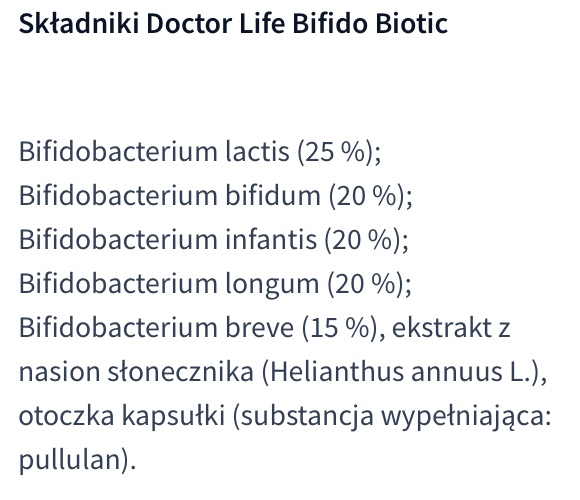Click the word 'longum' in the ingredient list
The image size is (580, 500).
tap(272, 284)
